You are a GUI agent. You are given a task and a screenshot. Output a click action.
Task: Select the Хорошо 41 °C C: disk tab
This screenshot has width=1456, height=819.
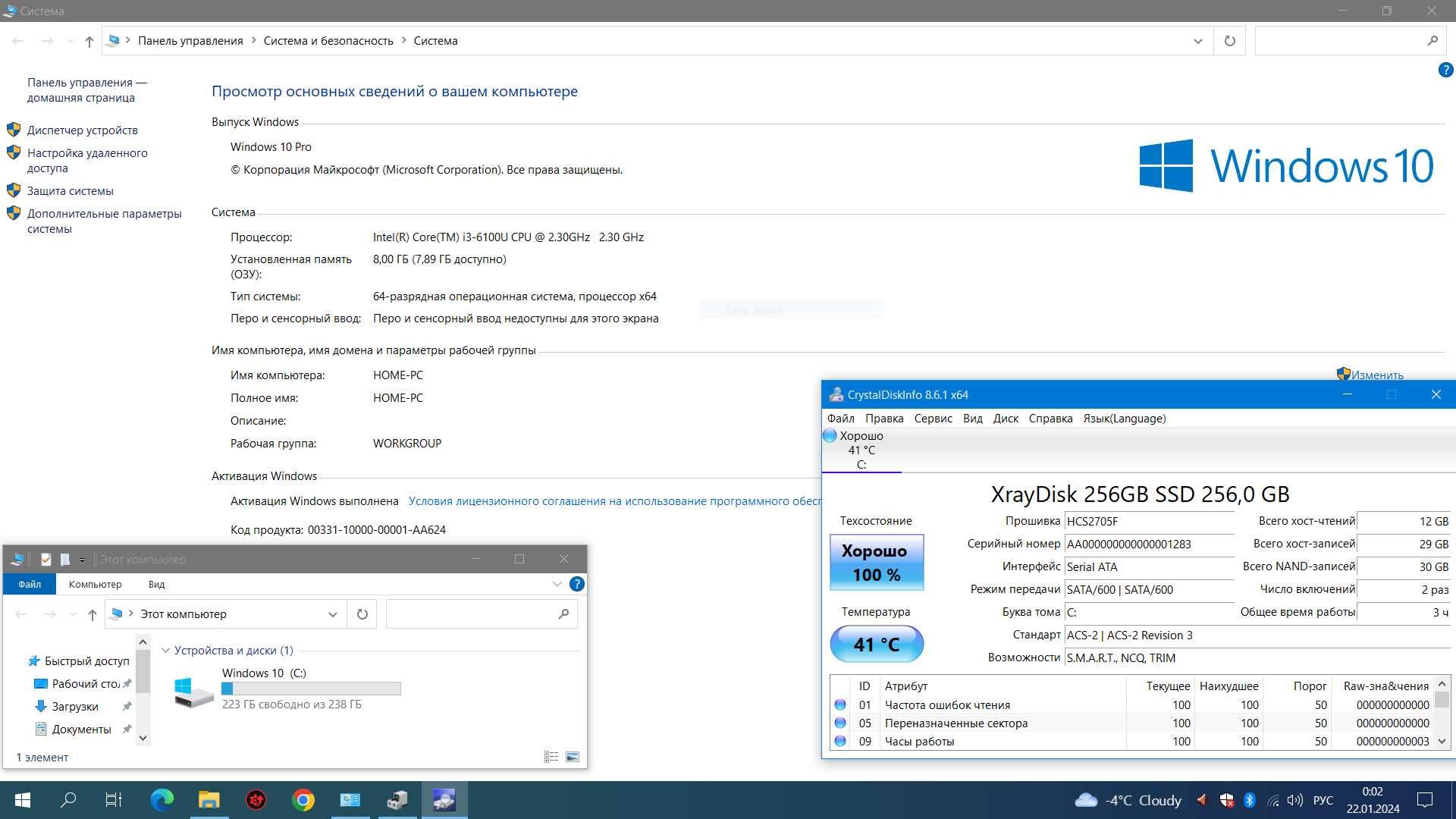pyautogui.click(x=861, y=450)
